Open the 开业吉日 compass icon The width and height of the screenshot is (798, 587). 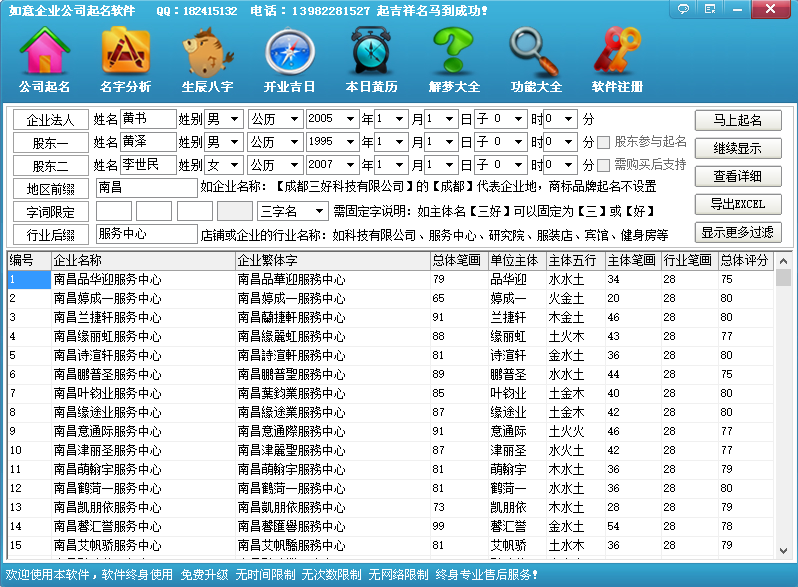tap(289, 59)
